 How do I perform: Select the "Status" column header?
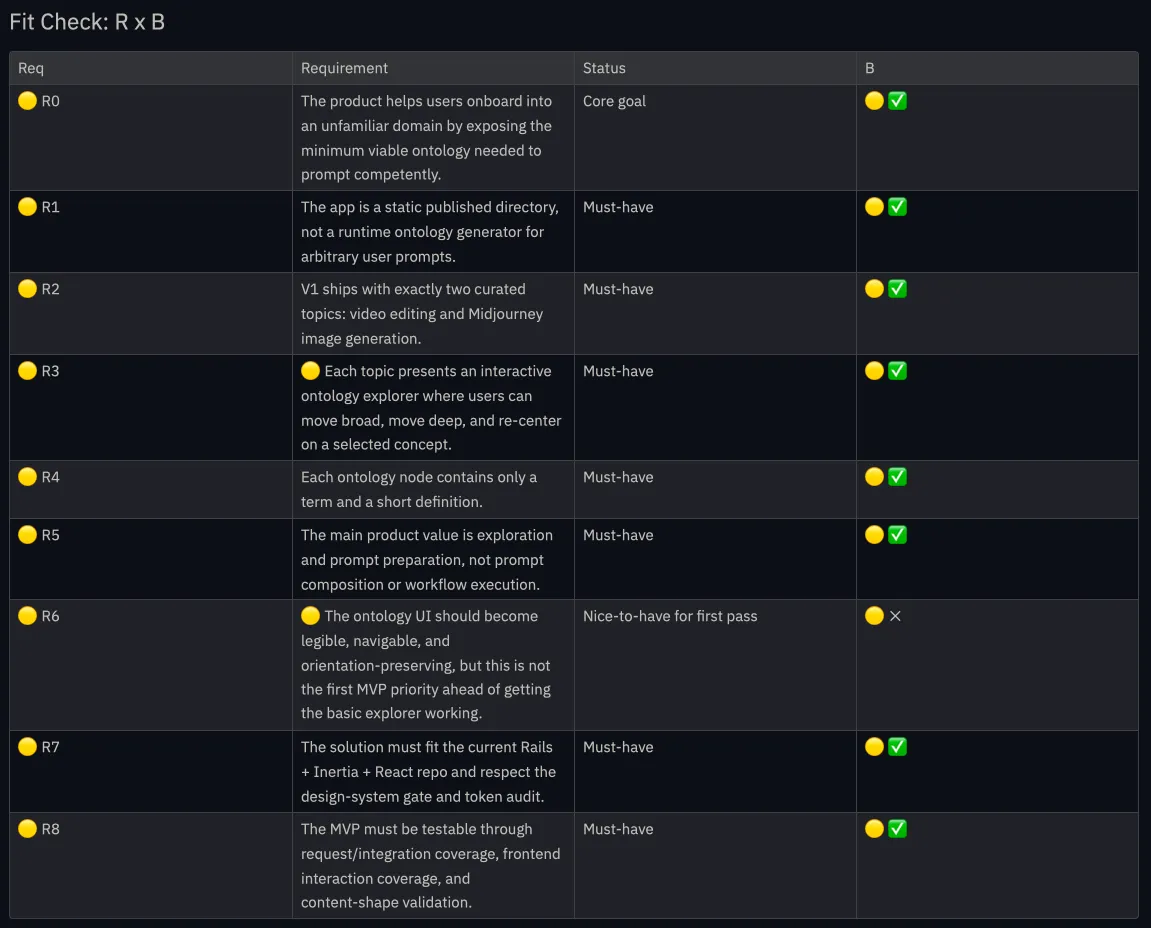pyautogui.click(x=604, y=68)
